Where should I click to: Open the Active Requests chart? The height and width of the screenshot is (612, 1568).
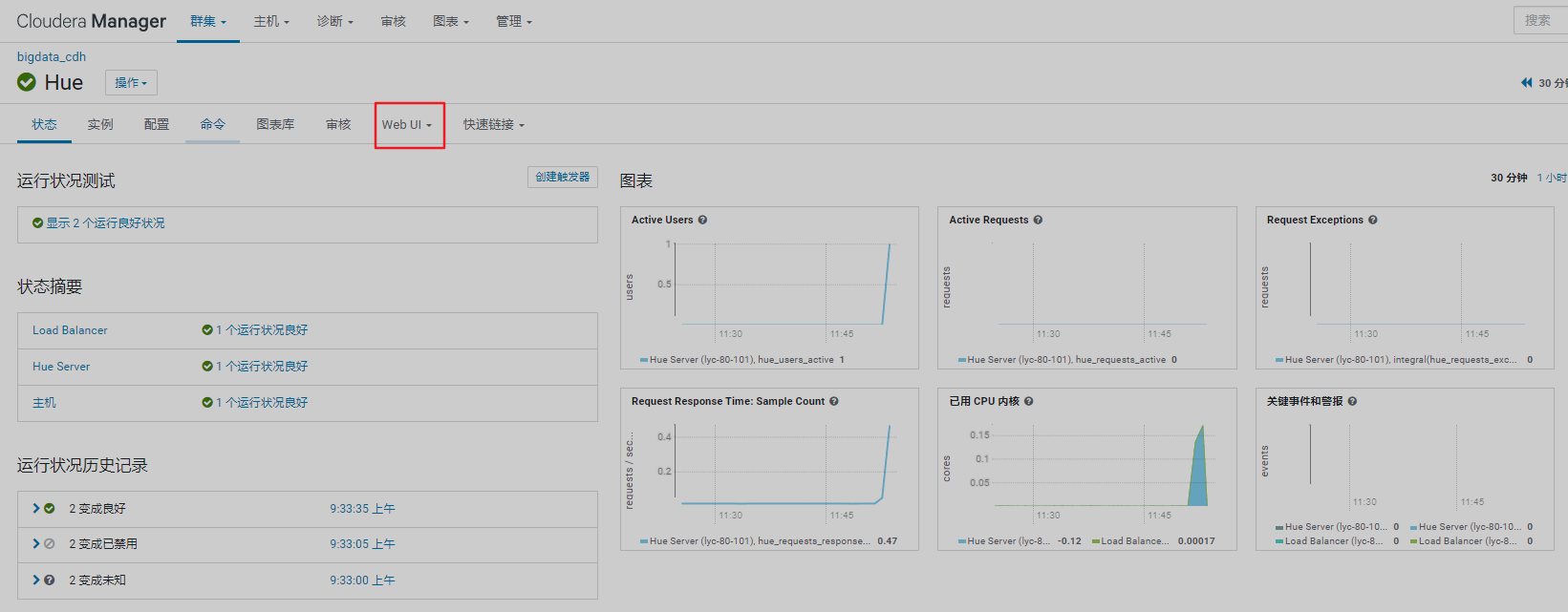[1086, 287]
